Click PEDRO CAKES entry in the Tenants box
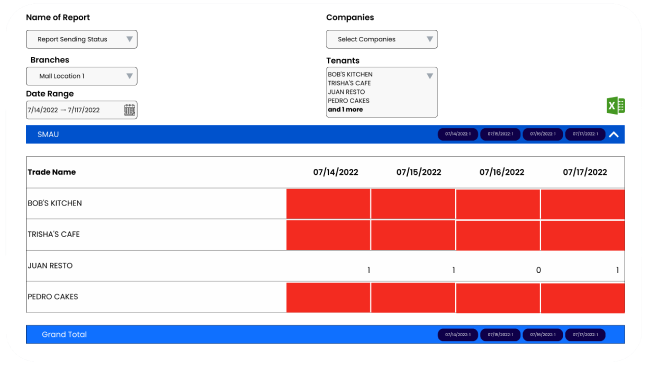 coord(348,100)
